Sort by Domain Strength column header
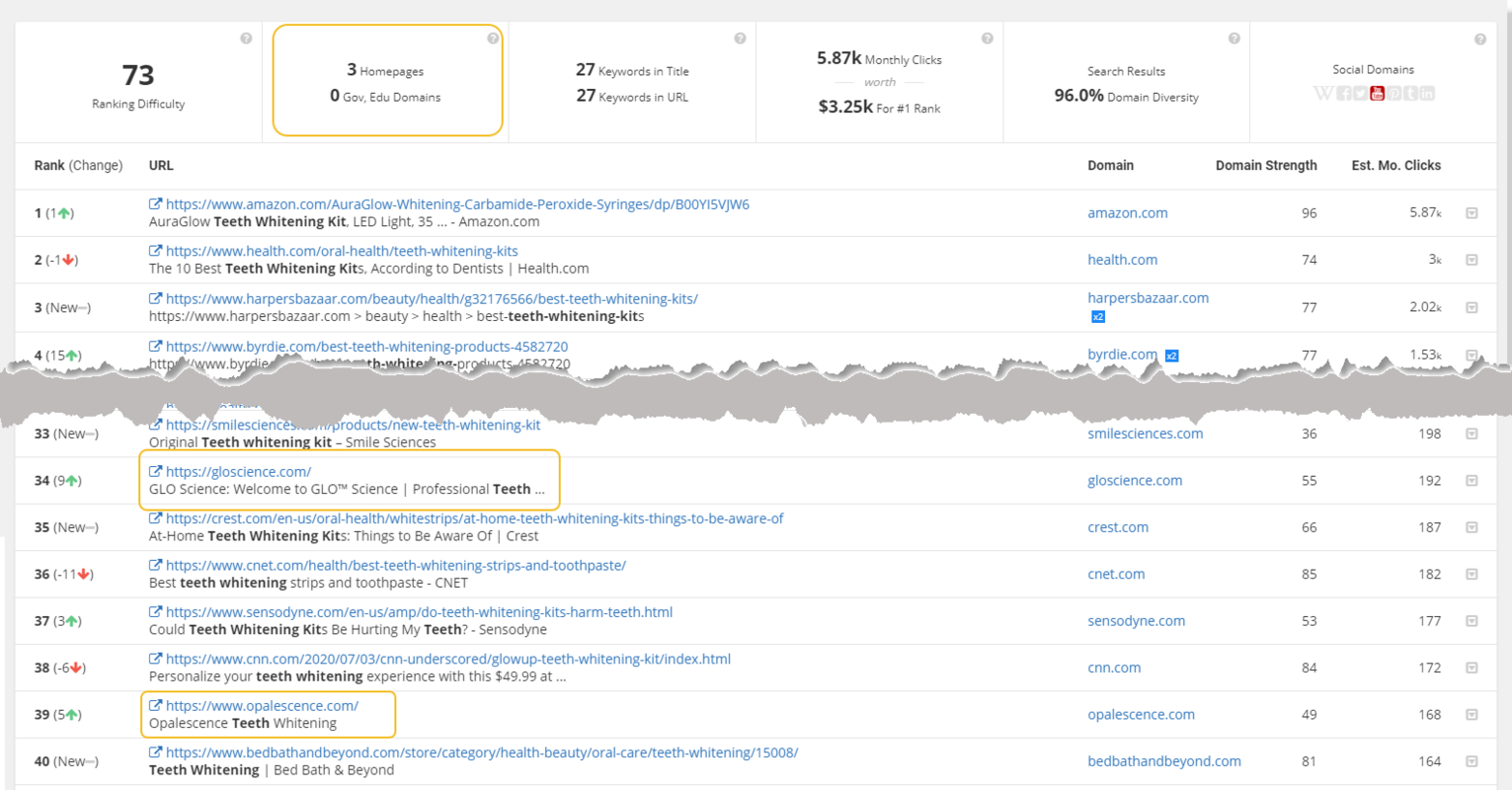The width and height of the screenshot is (1512, 790). point(1265,166)
